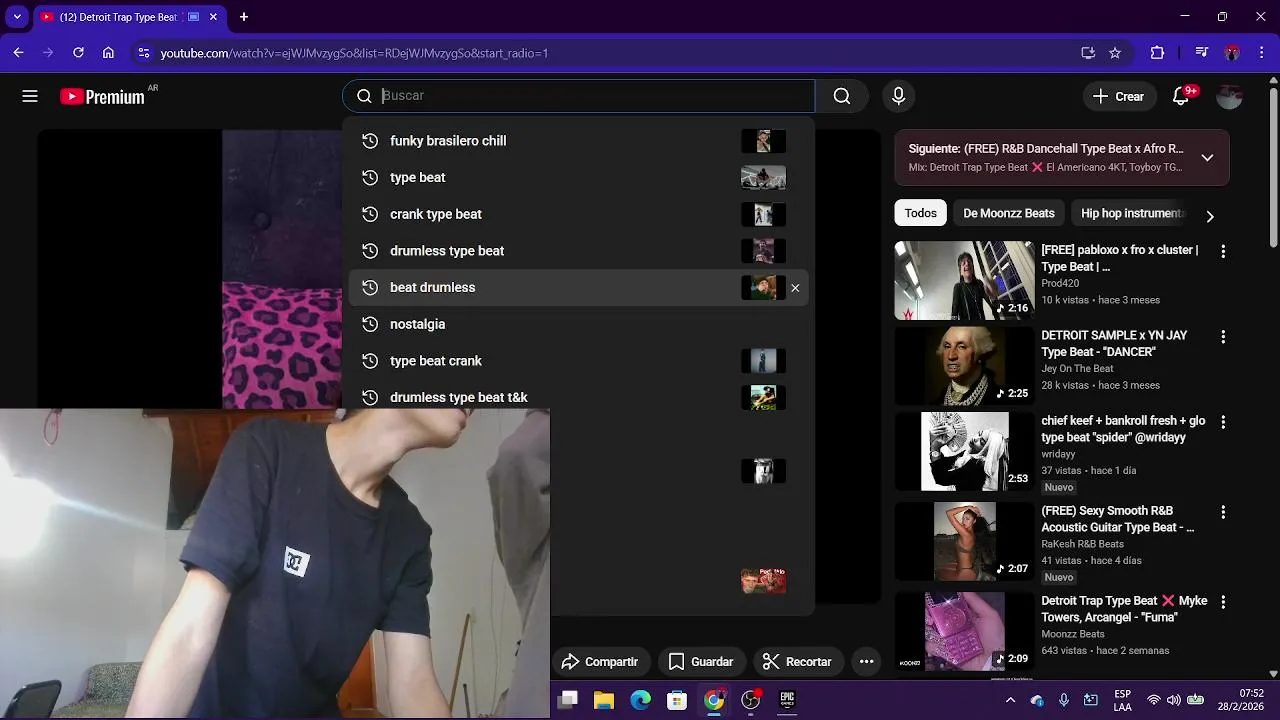Open the DETROIT SAMPLE x YN JAY title

coord(1114,344)
